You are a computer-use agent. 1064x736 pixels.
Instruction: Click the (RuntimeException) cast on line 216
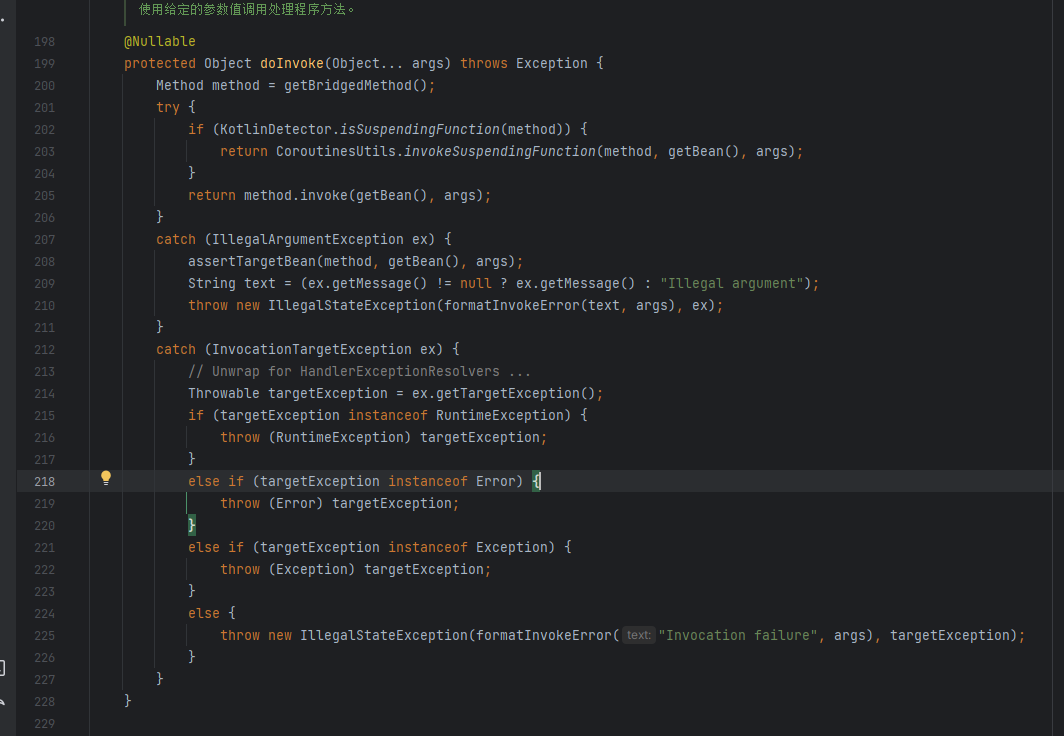[x=340, y=438]
